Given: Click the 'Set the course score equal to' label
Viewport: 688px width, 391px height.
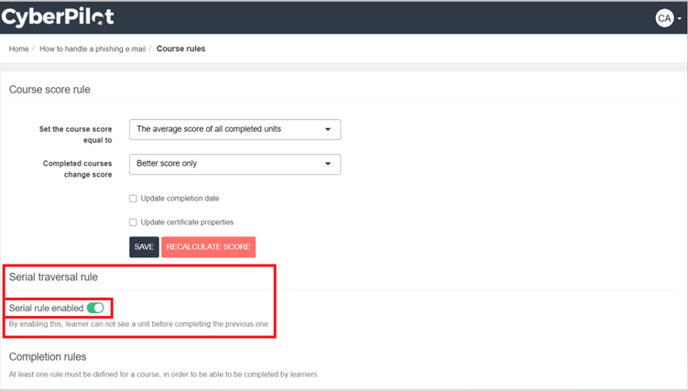Looking at the screenshot, I should [x=75, y=134].
